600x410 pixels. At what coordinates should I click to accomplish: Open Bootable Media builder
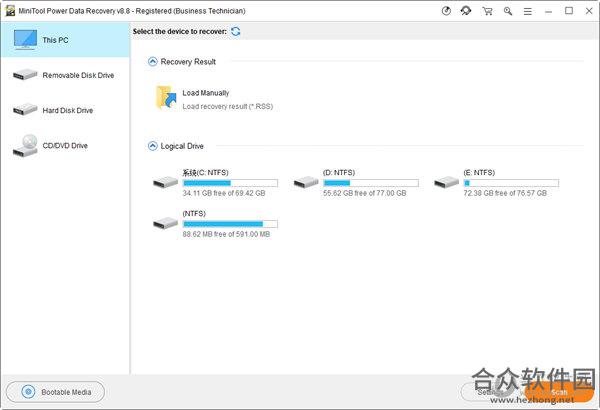click(x=55, y=392)
